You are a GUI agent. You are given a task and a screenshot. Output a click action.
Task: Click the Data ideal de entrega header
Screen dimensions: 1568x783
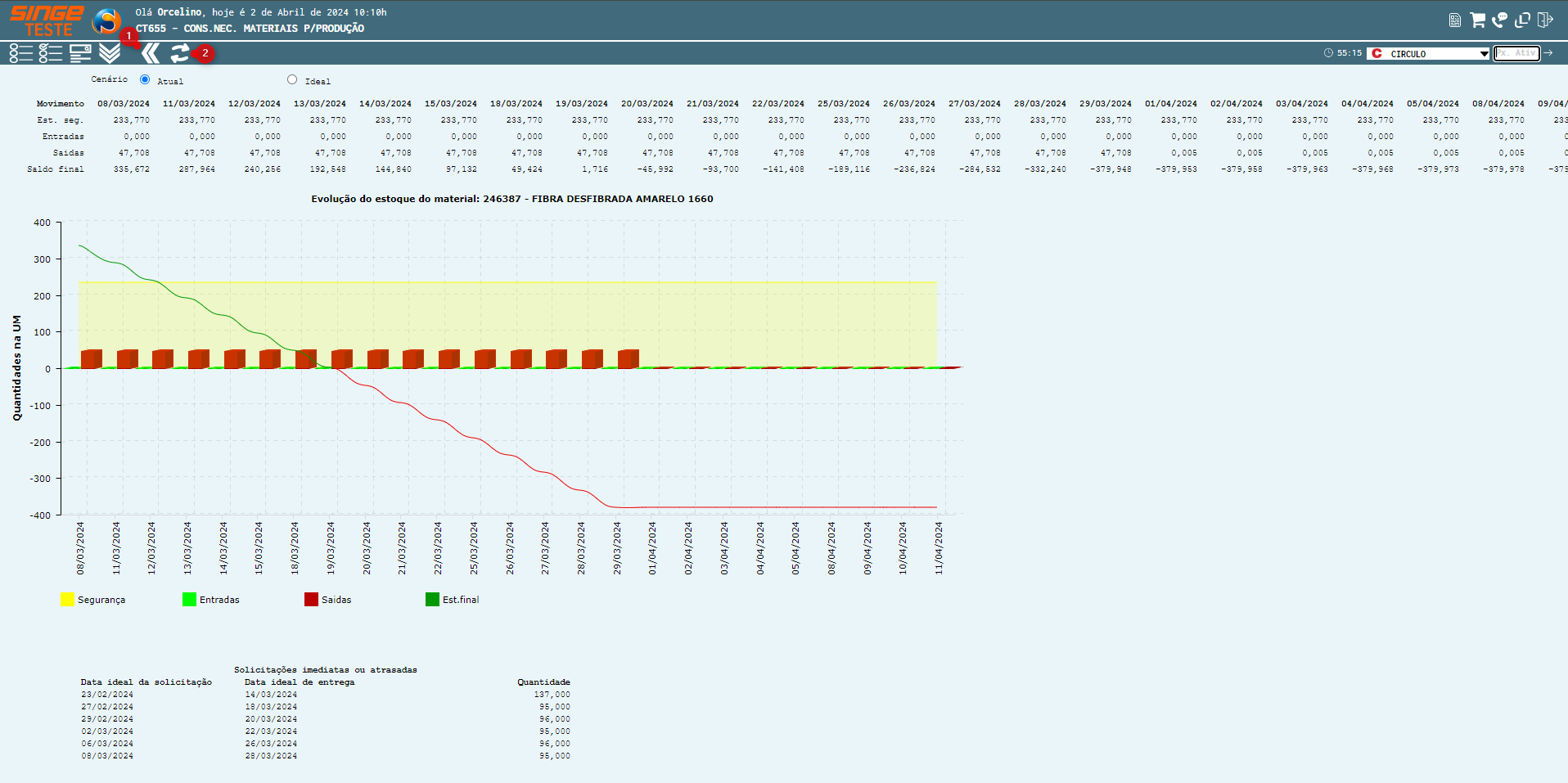[x=300, y=682]
